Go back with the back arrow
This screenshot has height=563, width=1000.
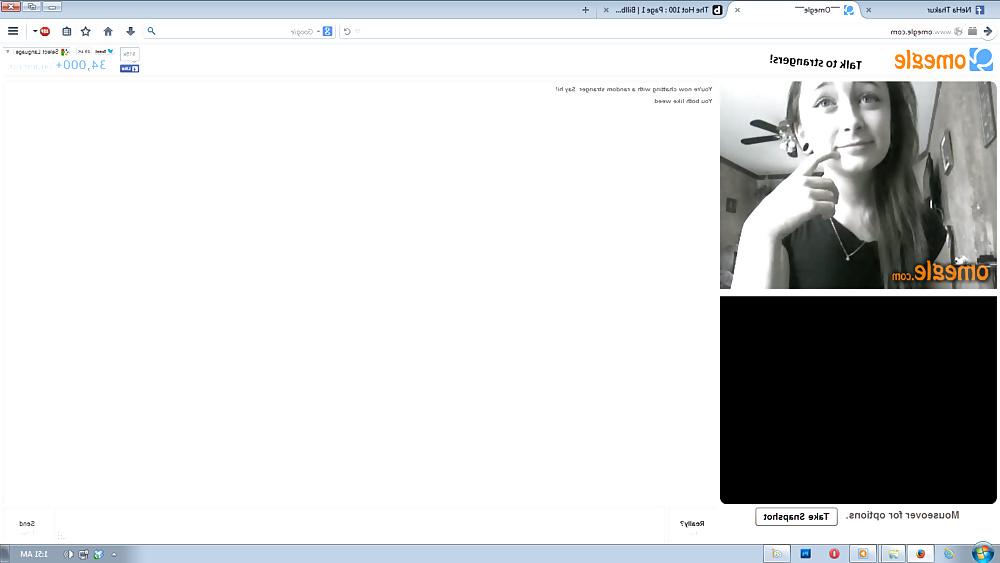(988, 31)
